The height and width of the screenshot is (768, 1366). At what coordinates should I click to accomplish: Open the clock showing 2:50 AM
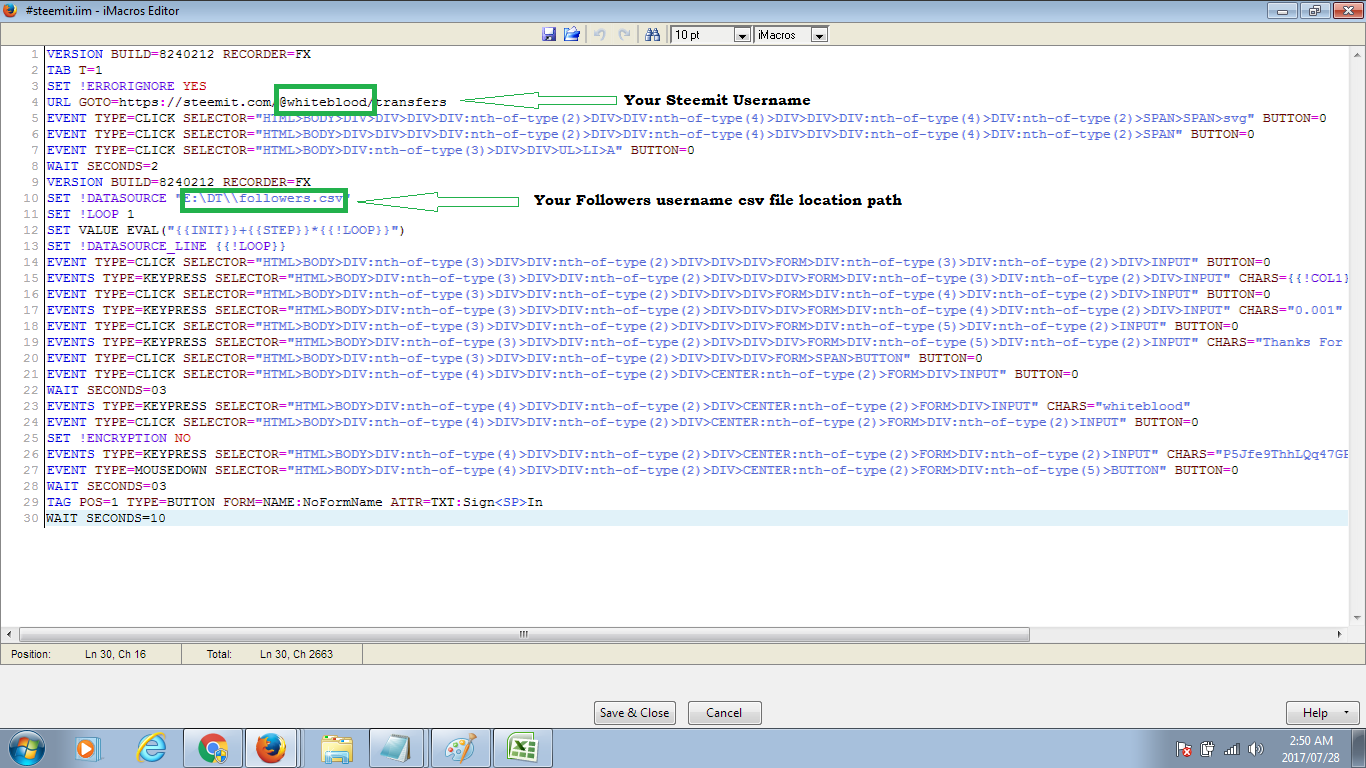coord(1310,748)
